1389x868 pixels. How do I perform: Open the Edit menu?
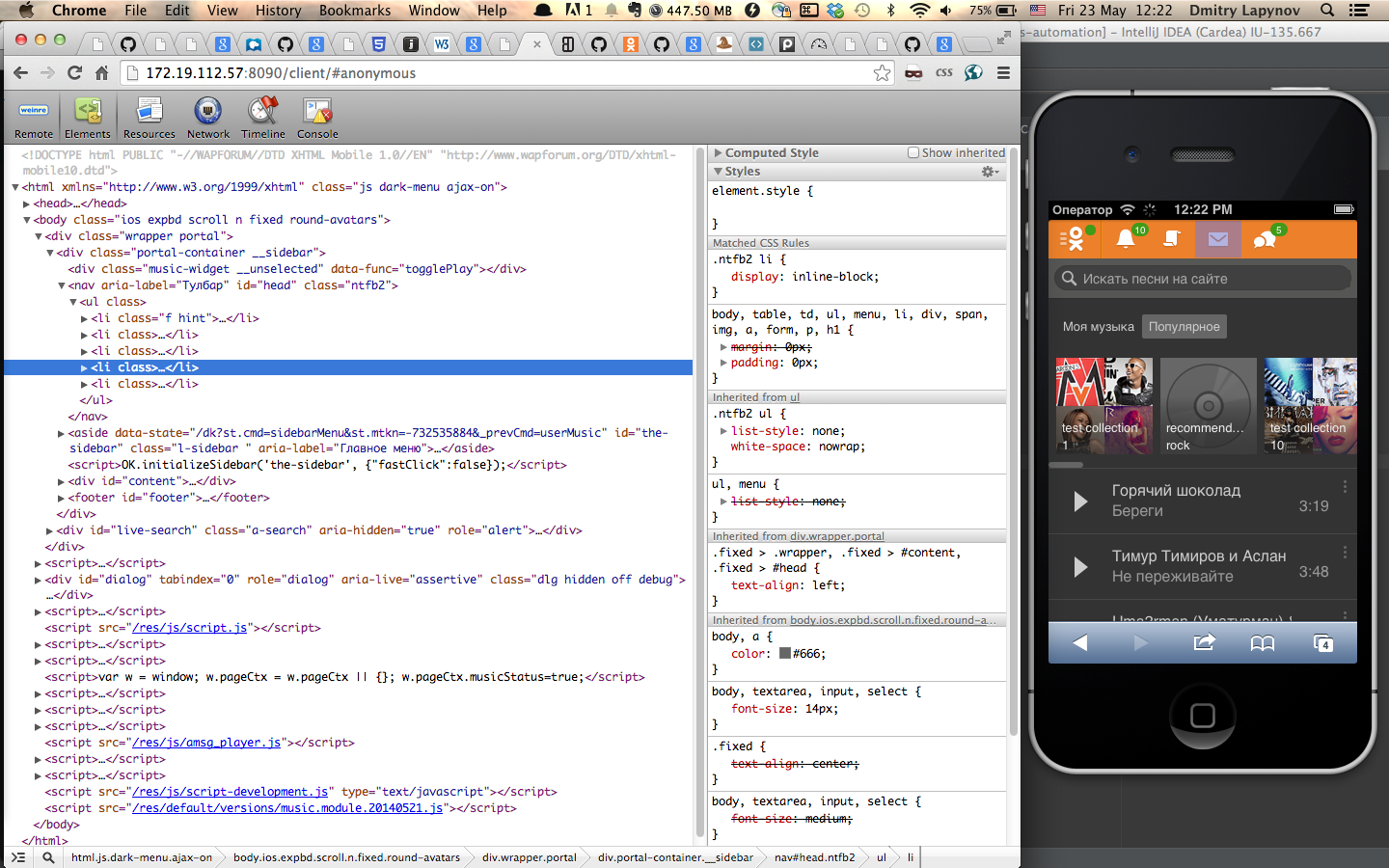pos(177,11)
